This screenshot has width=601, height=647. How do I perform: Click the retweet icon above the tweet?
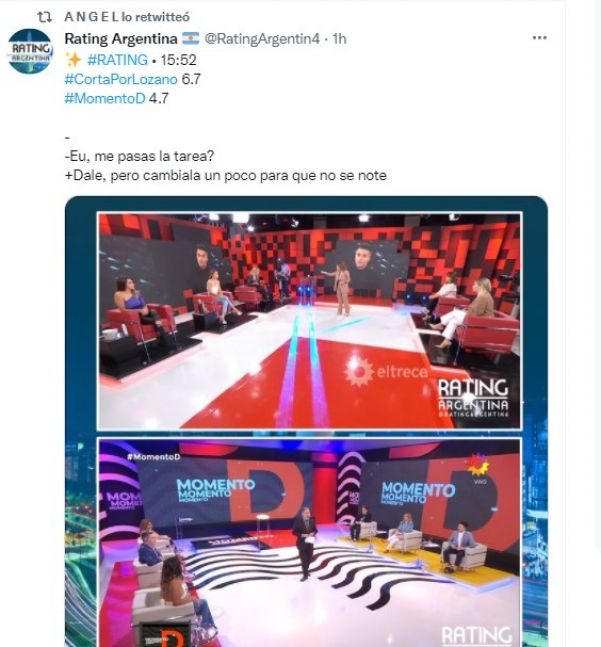click(x=45, y=17)
